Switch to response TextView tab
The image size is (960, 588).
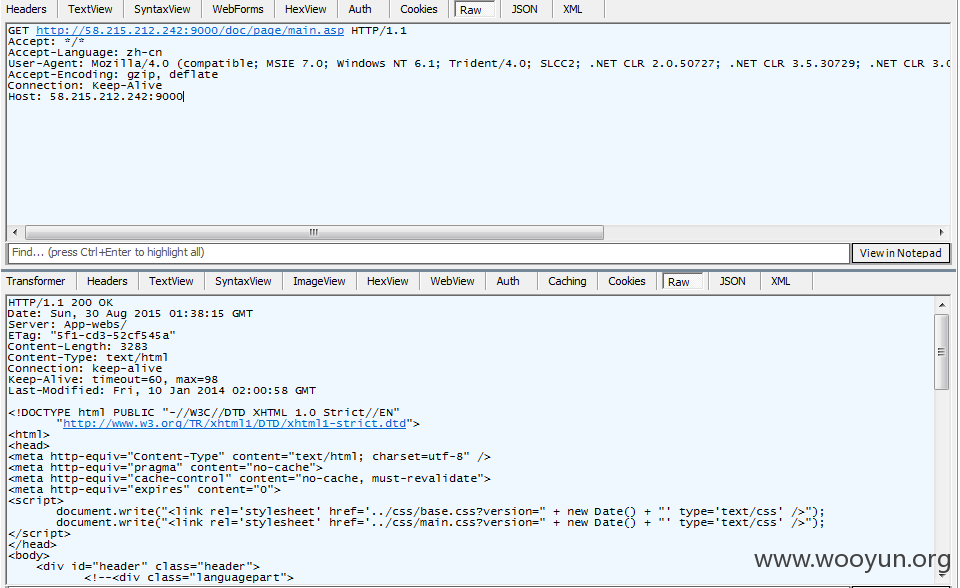point(171,281)
